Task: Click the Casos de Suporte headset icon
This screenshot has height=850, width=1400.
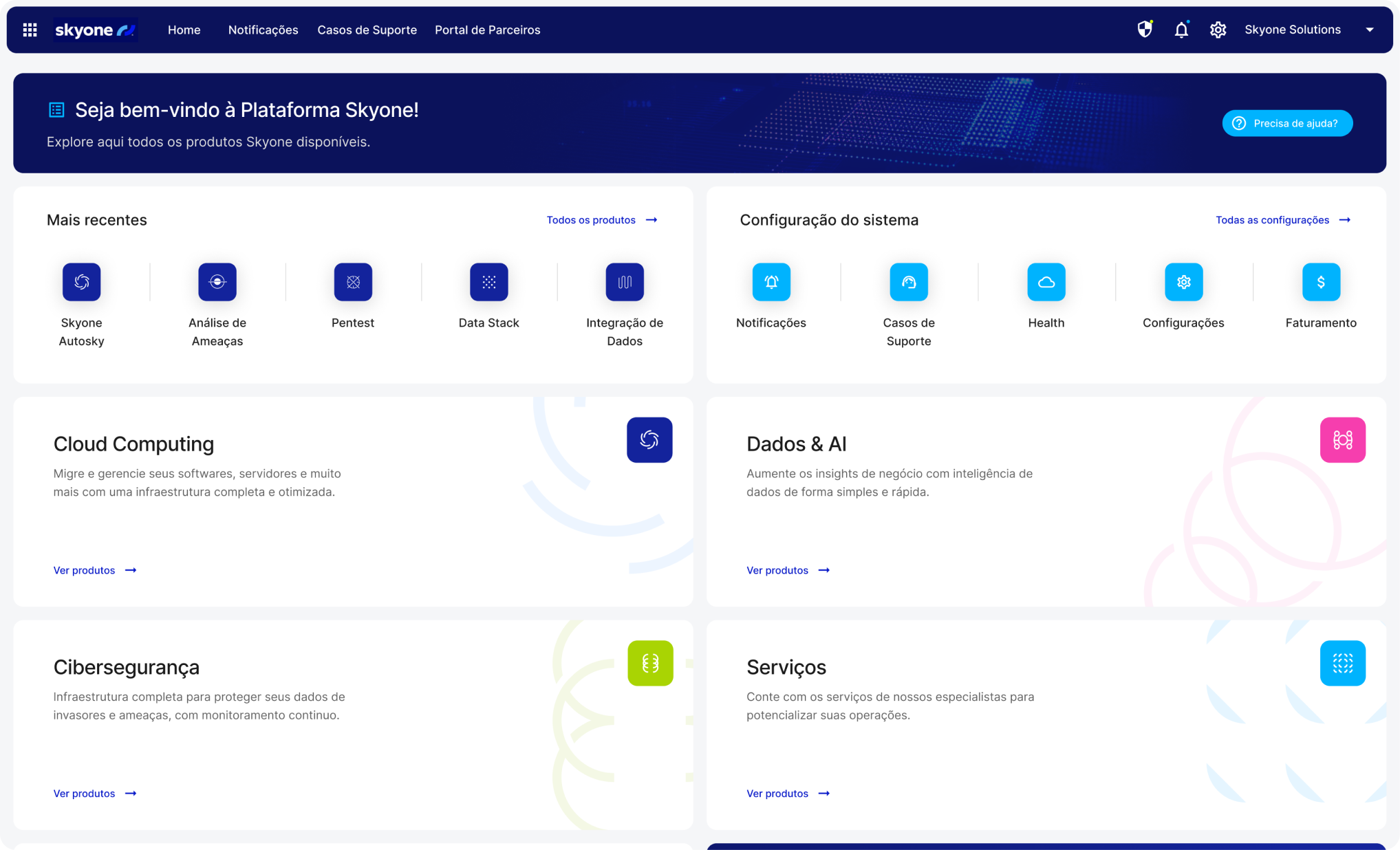Action: click(908, 282)
